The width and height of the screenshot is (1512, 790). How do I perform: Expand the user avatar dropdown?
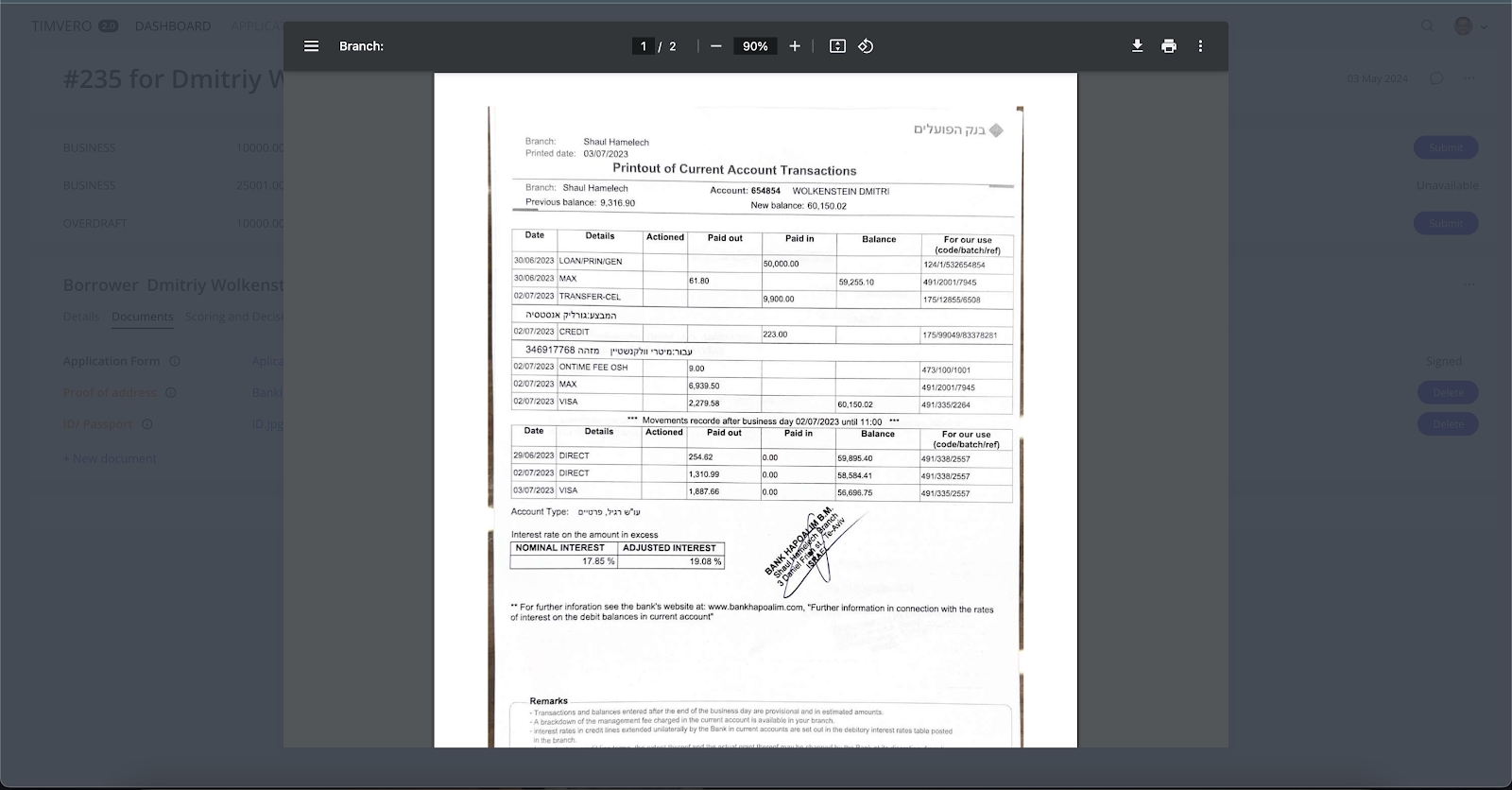(1469, 26)
